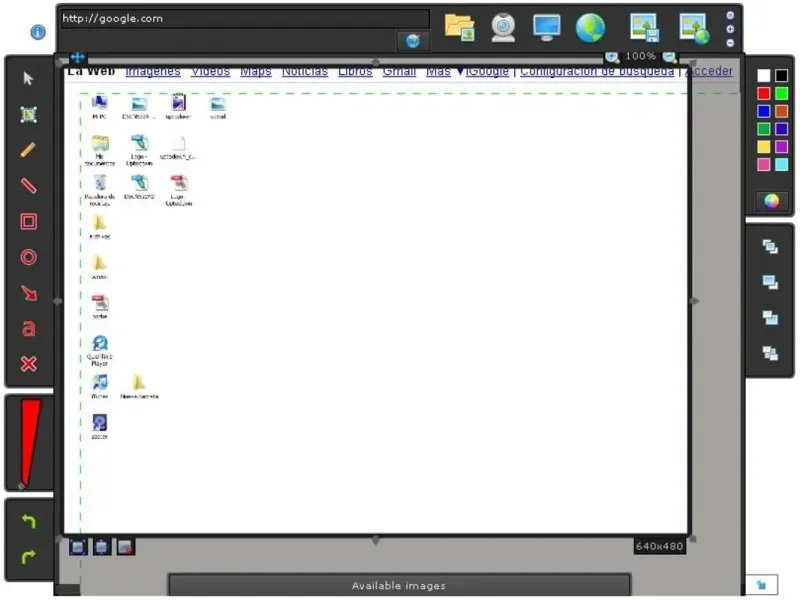Click the Imágenes link in captured page
This screenshot has height=600, width=800.
[x=153, y=71]
